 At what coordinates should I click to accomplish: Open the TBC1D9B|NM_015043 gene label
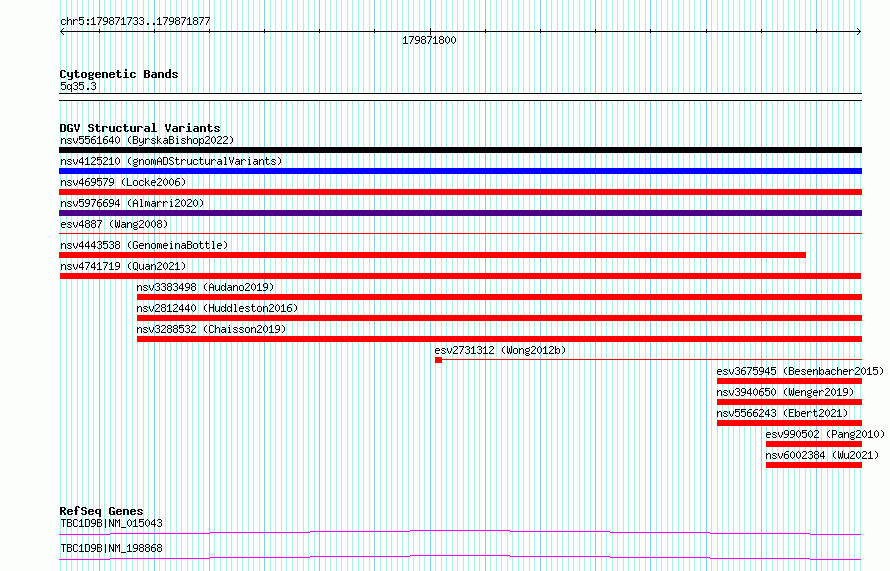tap(111, 523)
